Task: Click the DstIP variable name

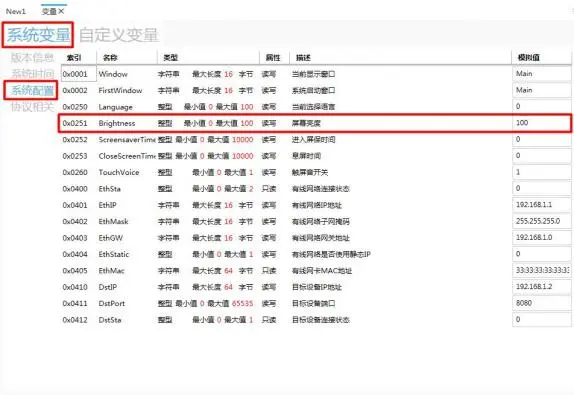Action: [108, 287]
